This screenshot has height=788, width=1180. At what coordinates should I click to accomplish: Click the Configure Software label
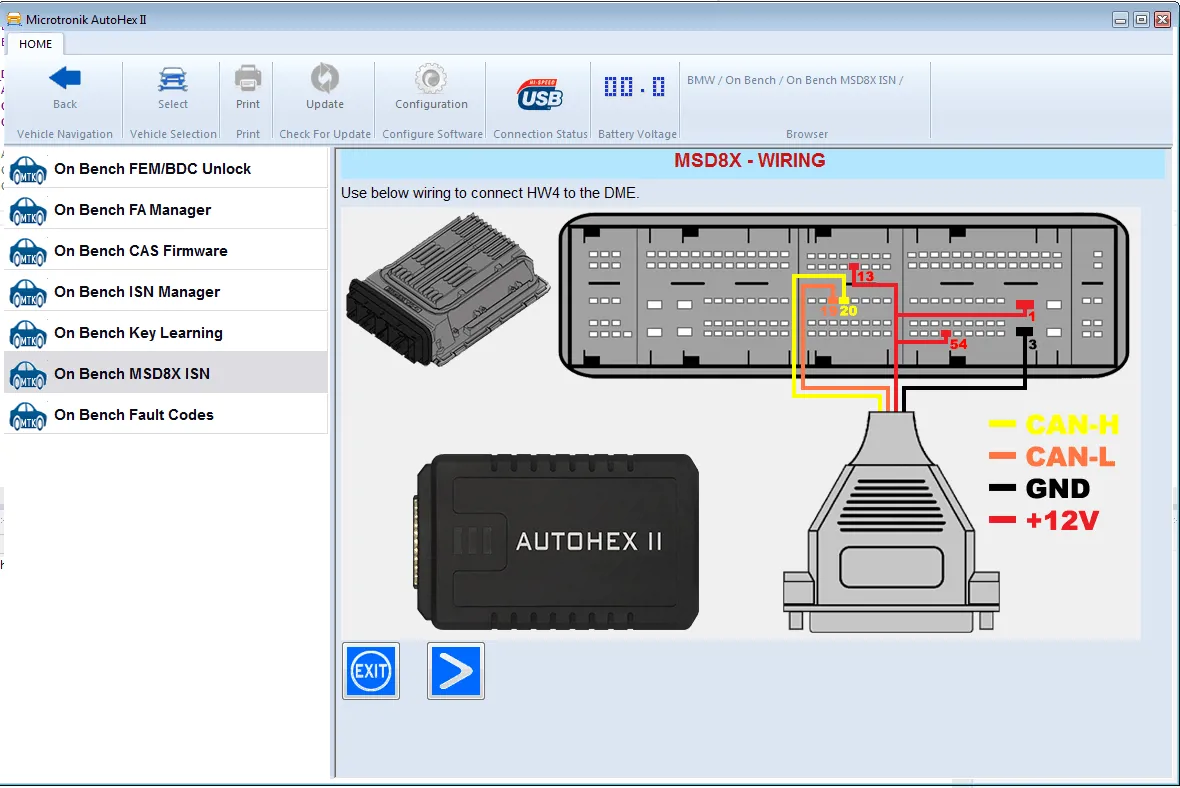click(432, 134)
